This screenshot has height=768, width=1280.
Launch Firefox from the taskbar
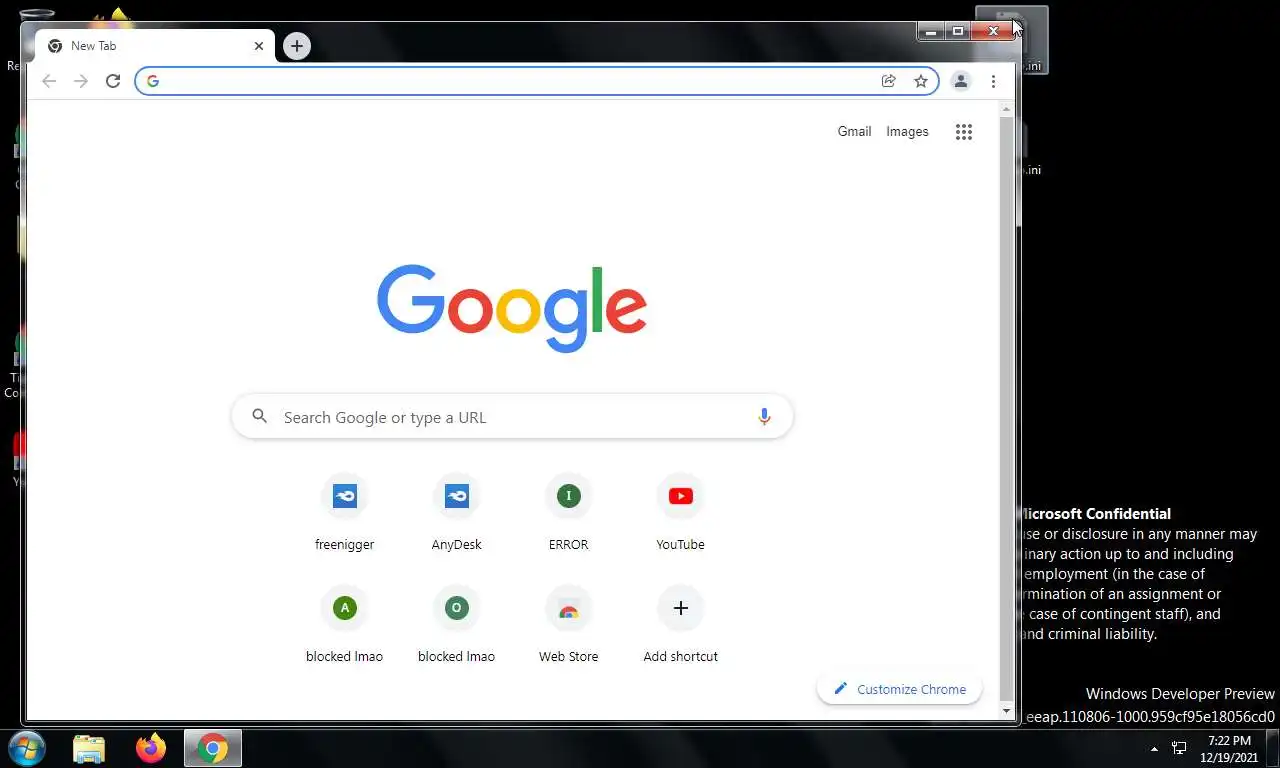[x=151, y=748]
